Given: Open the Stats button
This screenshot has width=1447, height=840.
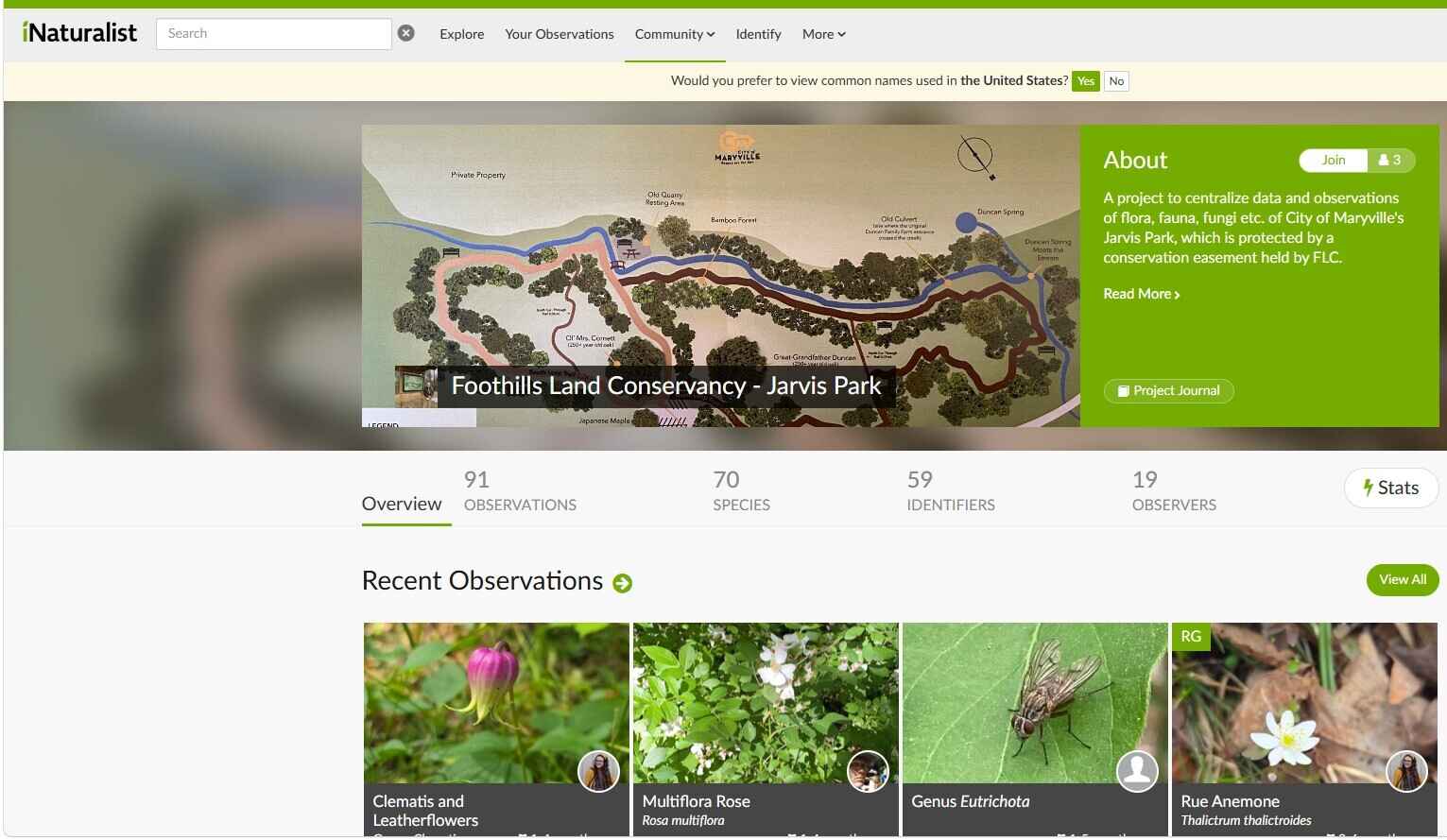Looking at the screenshot, I should [x=1390, y=489].
